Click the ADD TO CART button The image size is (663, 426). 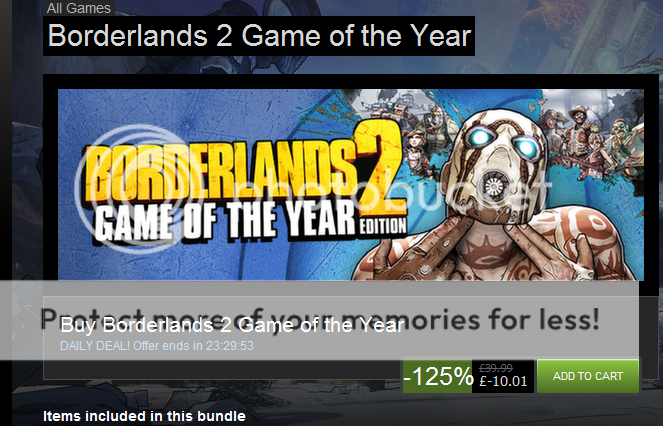588,376
